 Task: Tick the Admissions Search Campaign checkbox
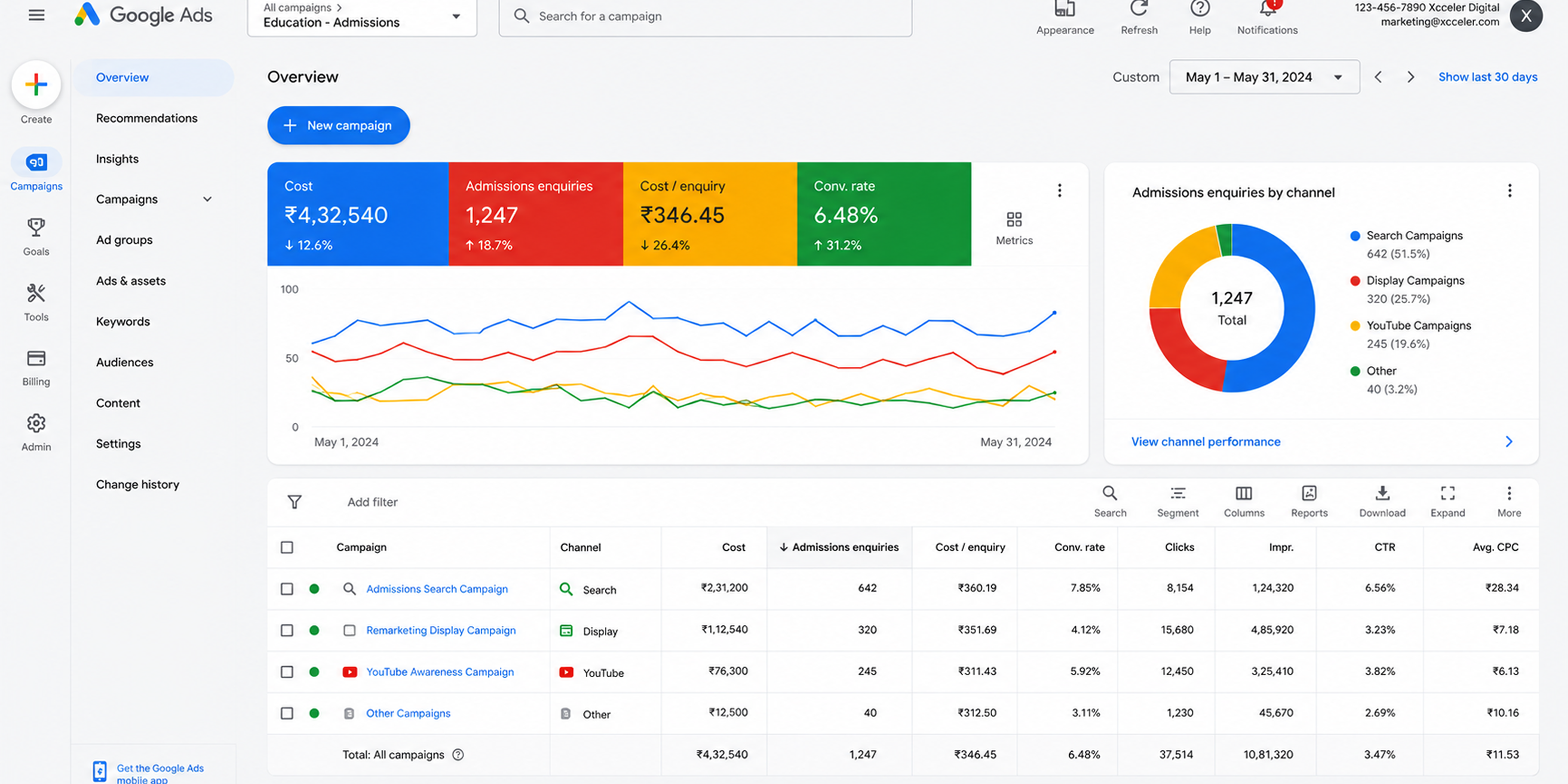tap(287, 588)
